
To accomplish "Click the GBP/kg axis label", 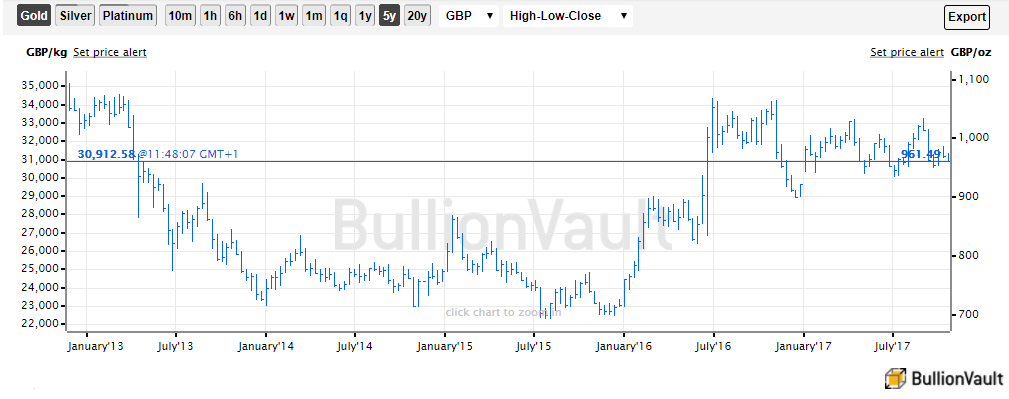I will click(x=46, y=52).
